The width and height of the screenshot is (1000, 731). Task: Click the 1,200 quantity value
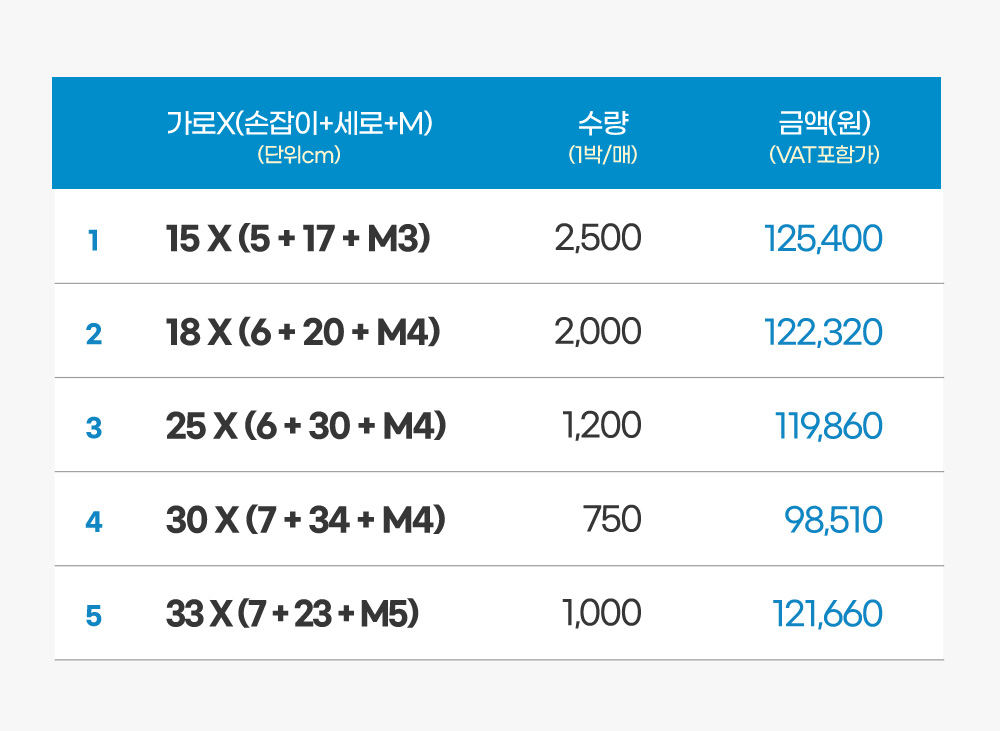click(602, 426)
